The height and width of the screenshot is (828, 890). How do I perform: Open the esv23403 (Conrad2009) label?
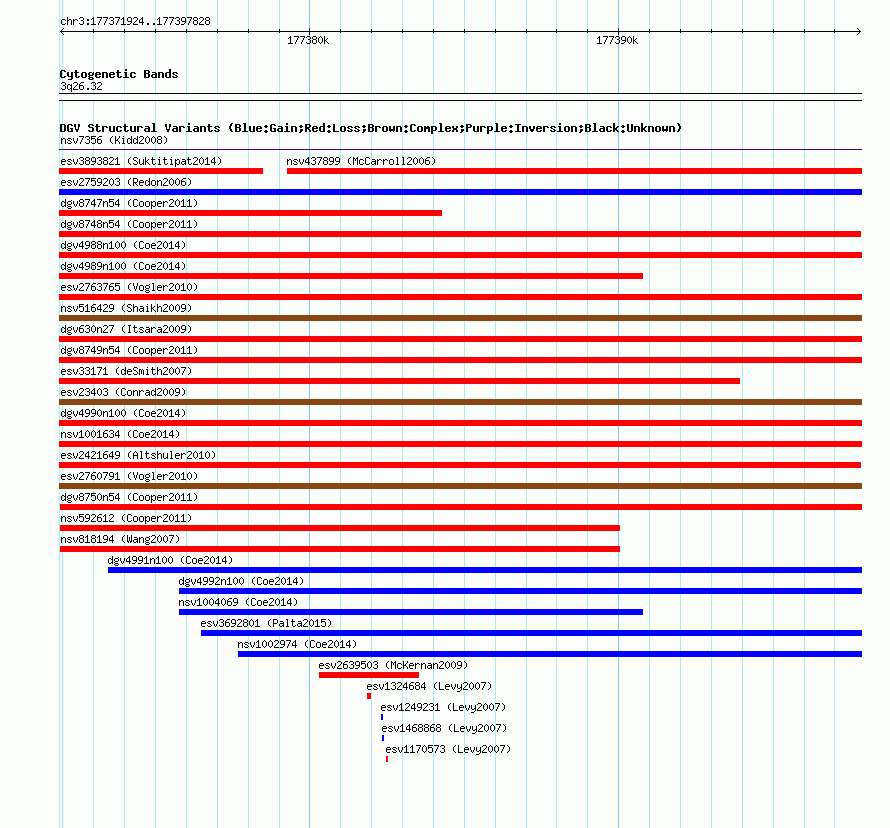123,392
